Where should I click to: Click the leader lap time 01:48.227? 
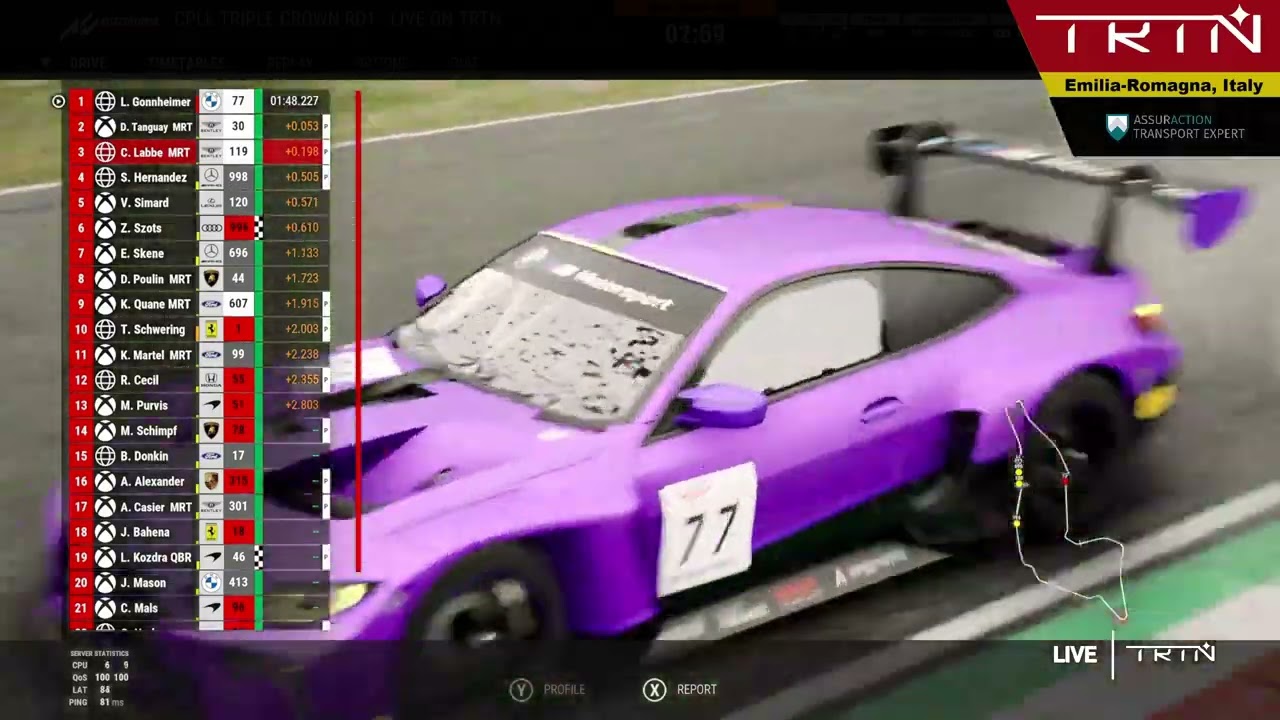pyautogui.click(x=294, y=101)
